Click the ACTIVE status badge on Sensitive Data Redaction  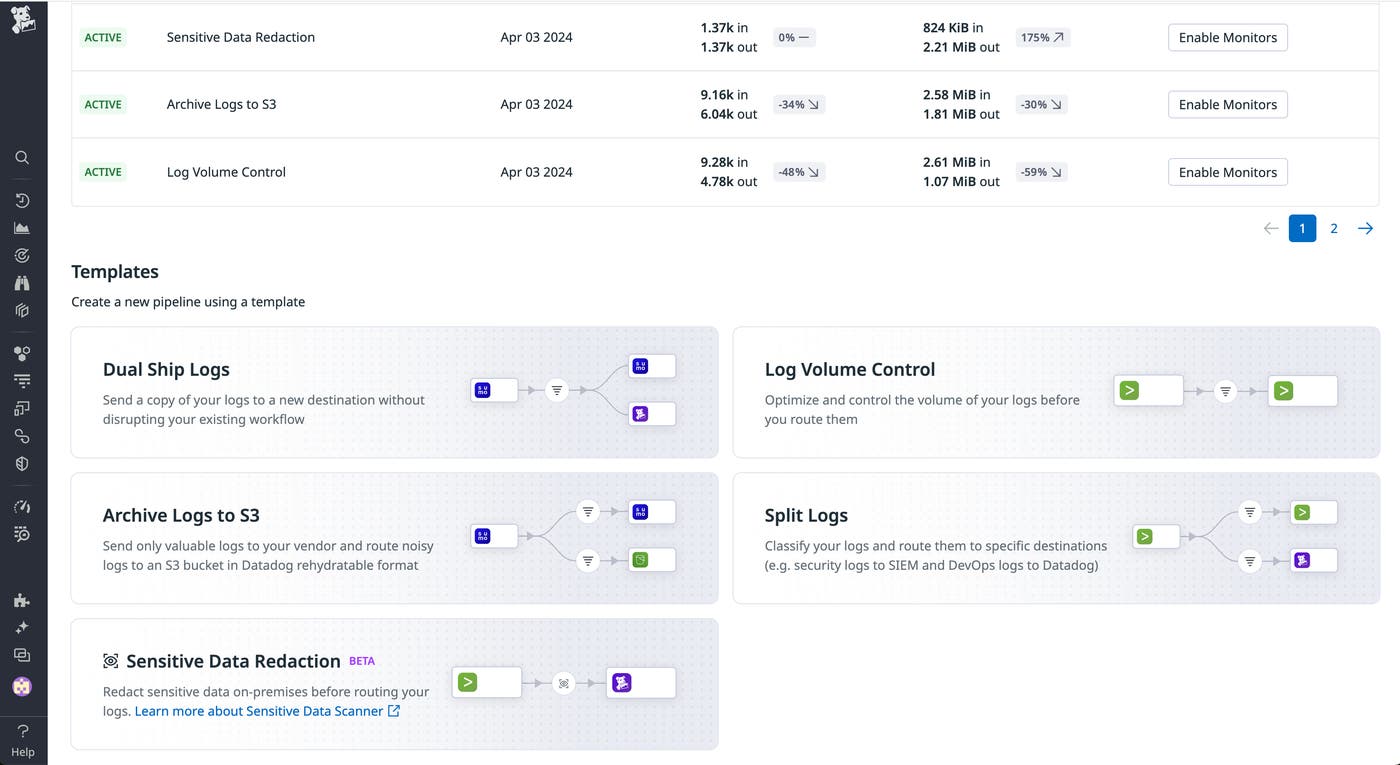103,37
